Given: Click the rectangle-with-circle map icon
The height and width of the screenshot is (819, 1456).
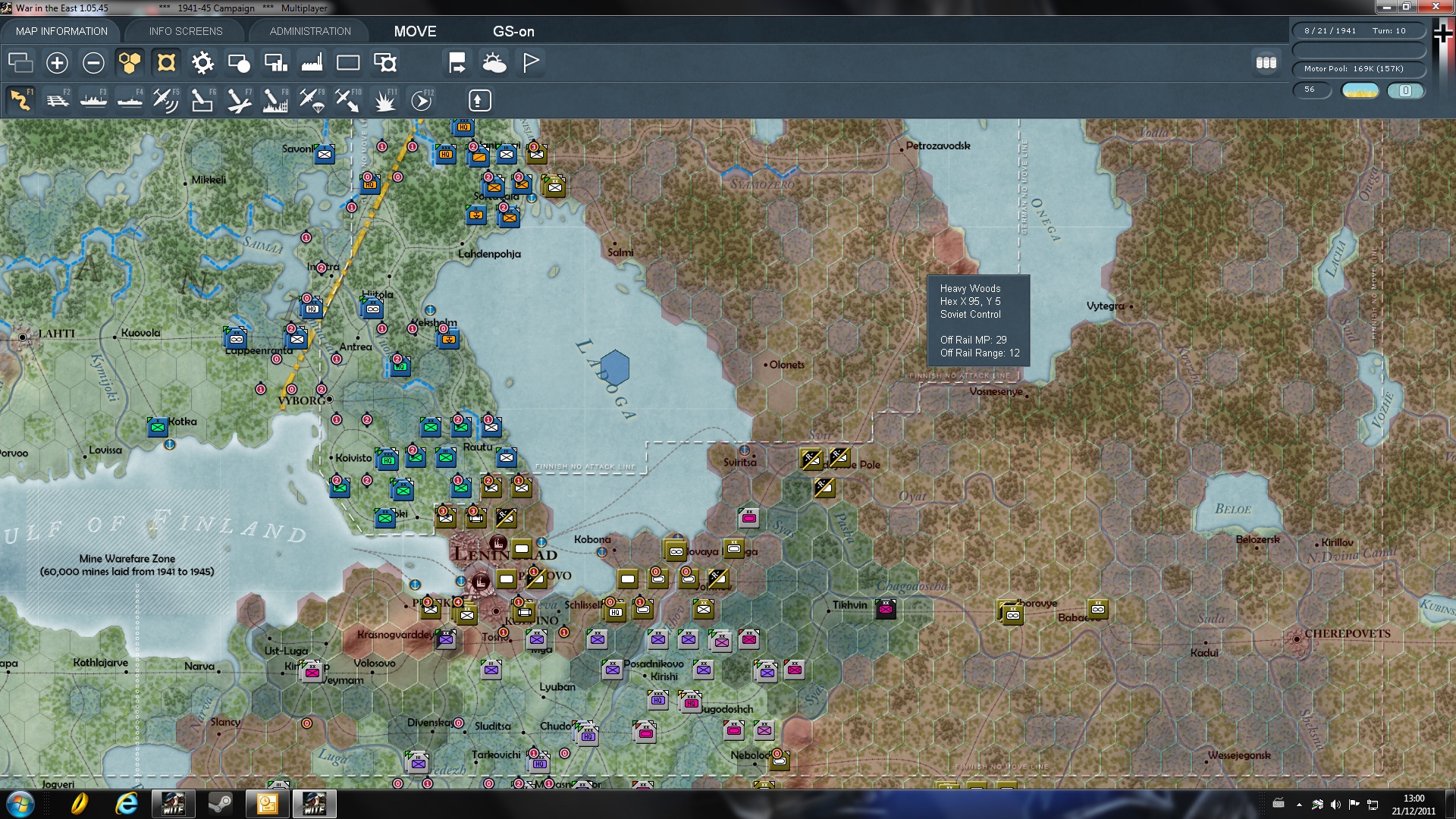Looking at the screenshot, I should click(239, 62).
